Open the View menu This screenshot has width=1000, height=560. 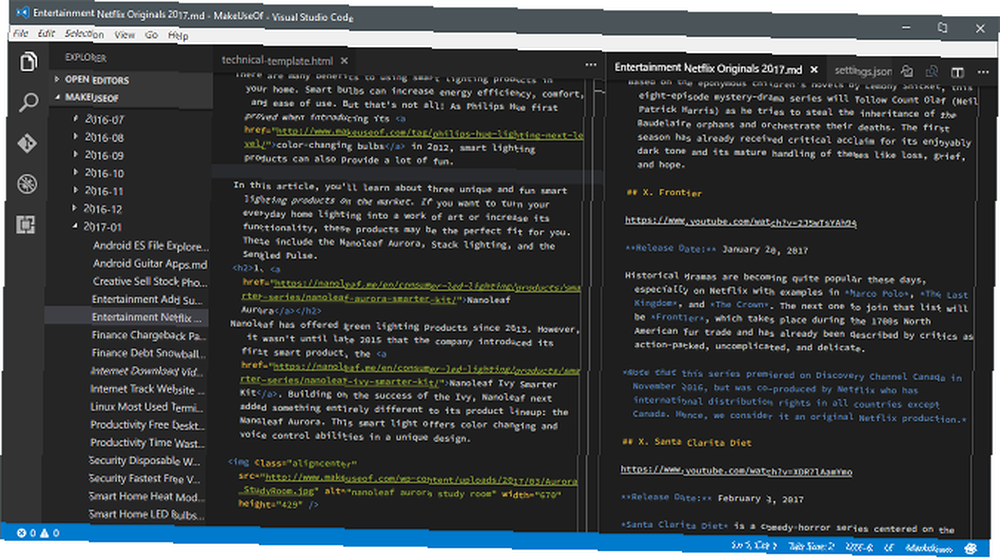coord(124,34)
